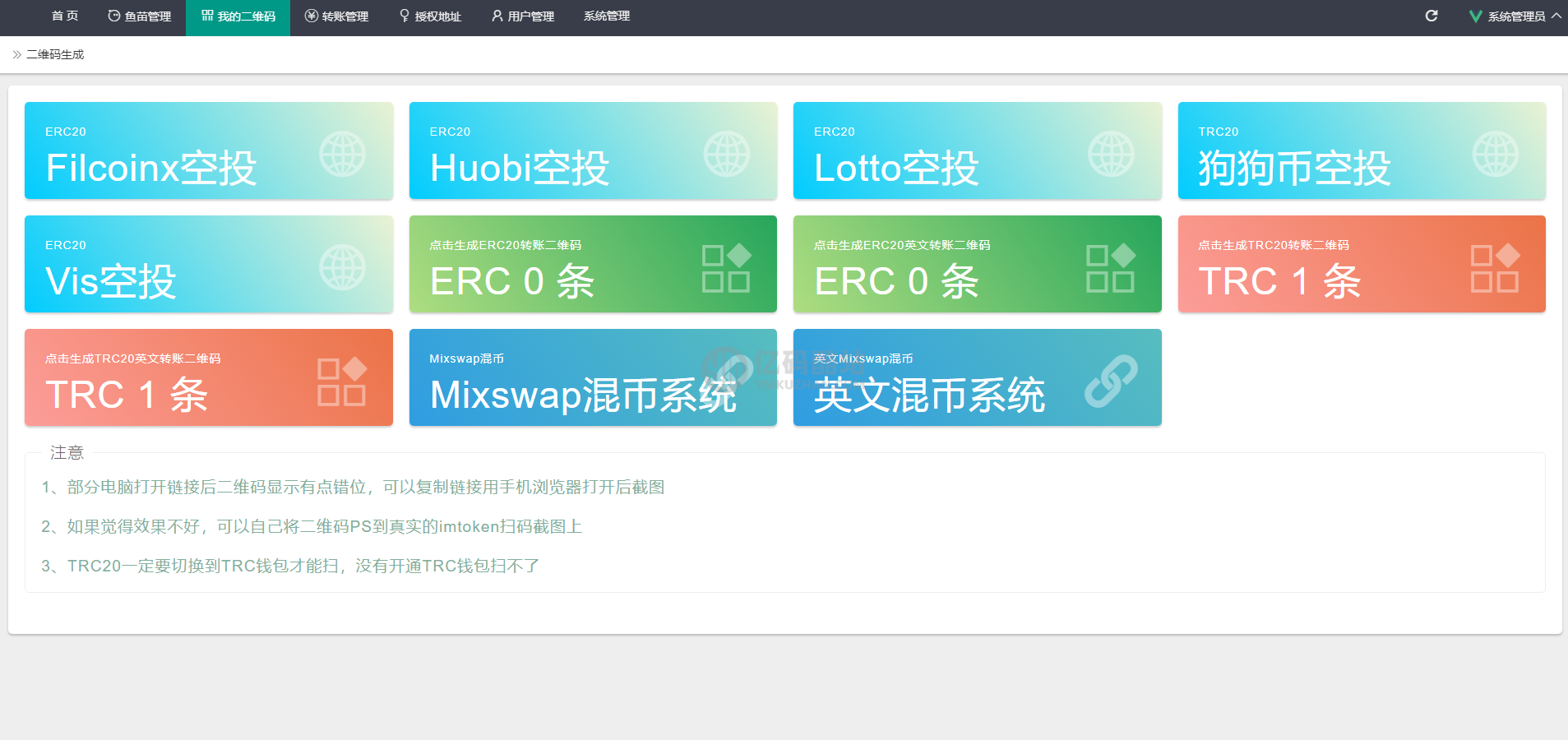Click globe icon on 狗狗币空投 card
The image size is (1568, 740).
coord(1495,154)
